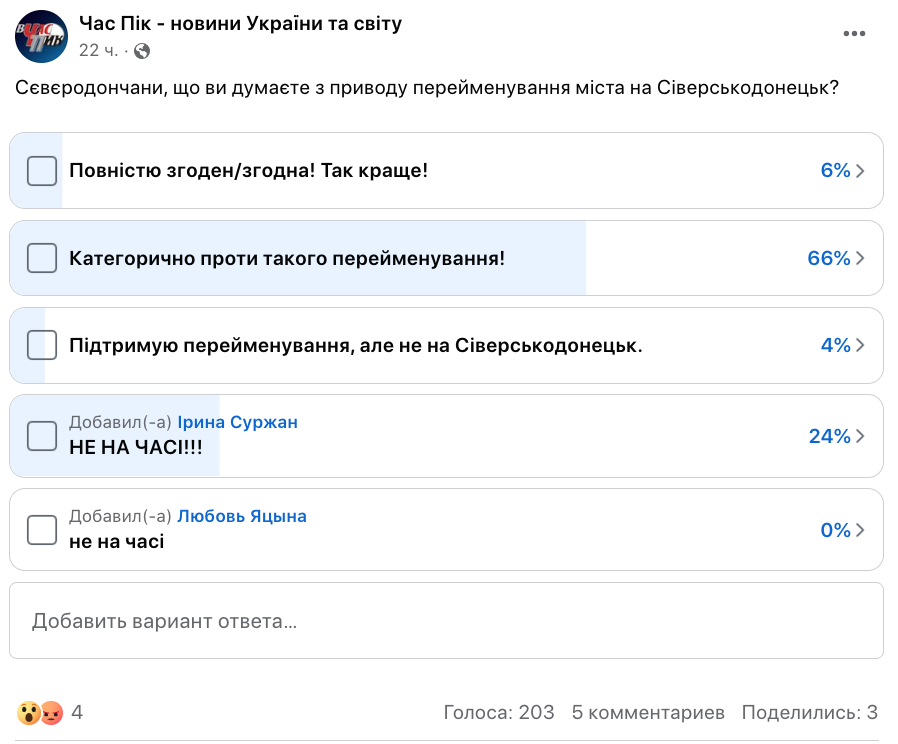Check the 'НЕ НА ЧАСІ!!!' option by Ірина Суржан

pyautogui.click(x=42, y=436)
